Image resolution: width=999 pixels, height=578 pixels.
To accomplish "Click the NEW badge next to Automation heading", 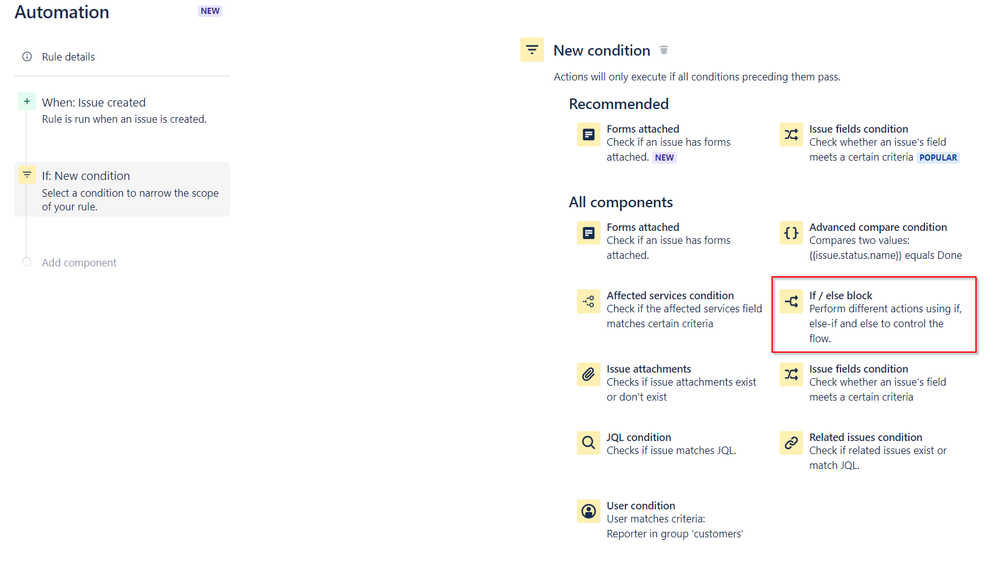I will pyautogui.click(x=210, y=12).
